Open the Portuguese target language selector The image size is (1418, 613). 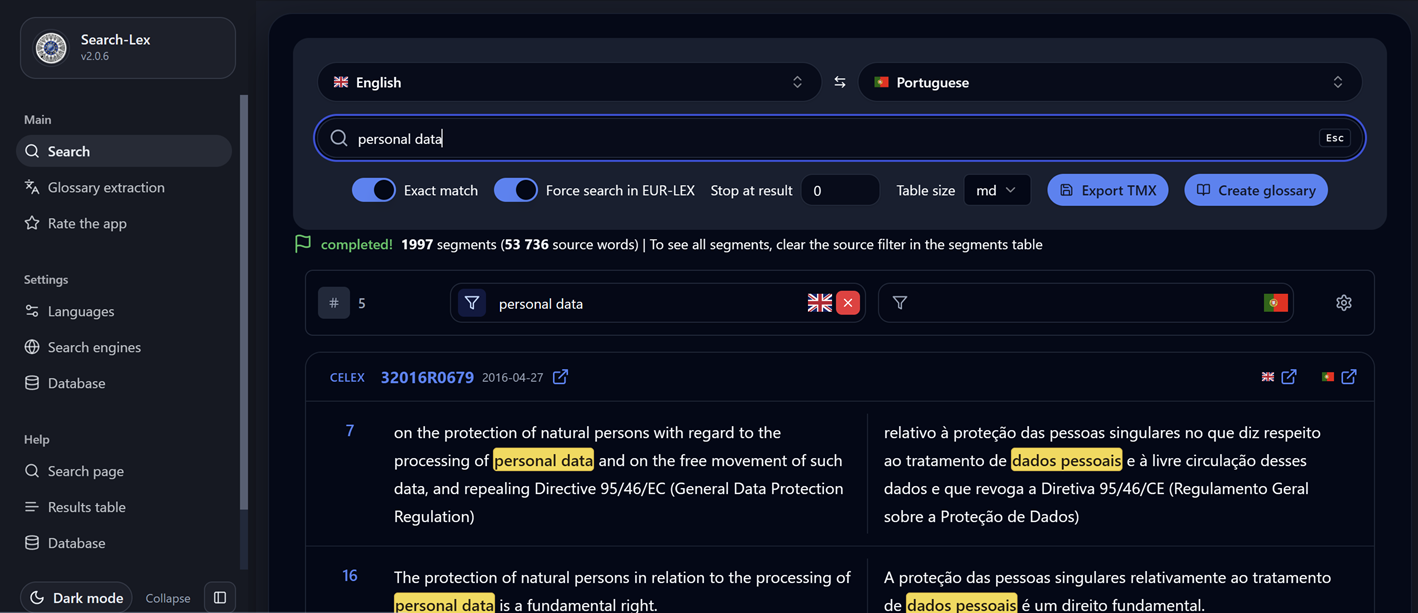tap(1110, 82)
